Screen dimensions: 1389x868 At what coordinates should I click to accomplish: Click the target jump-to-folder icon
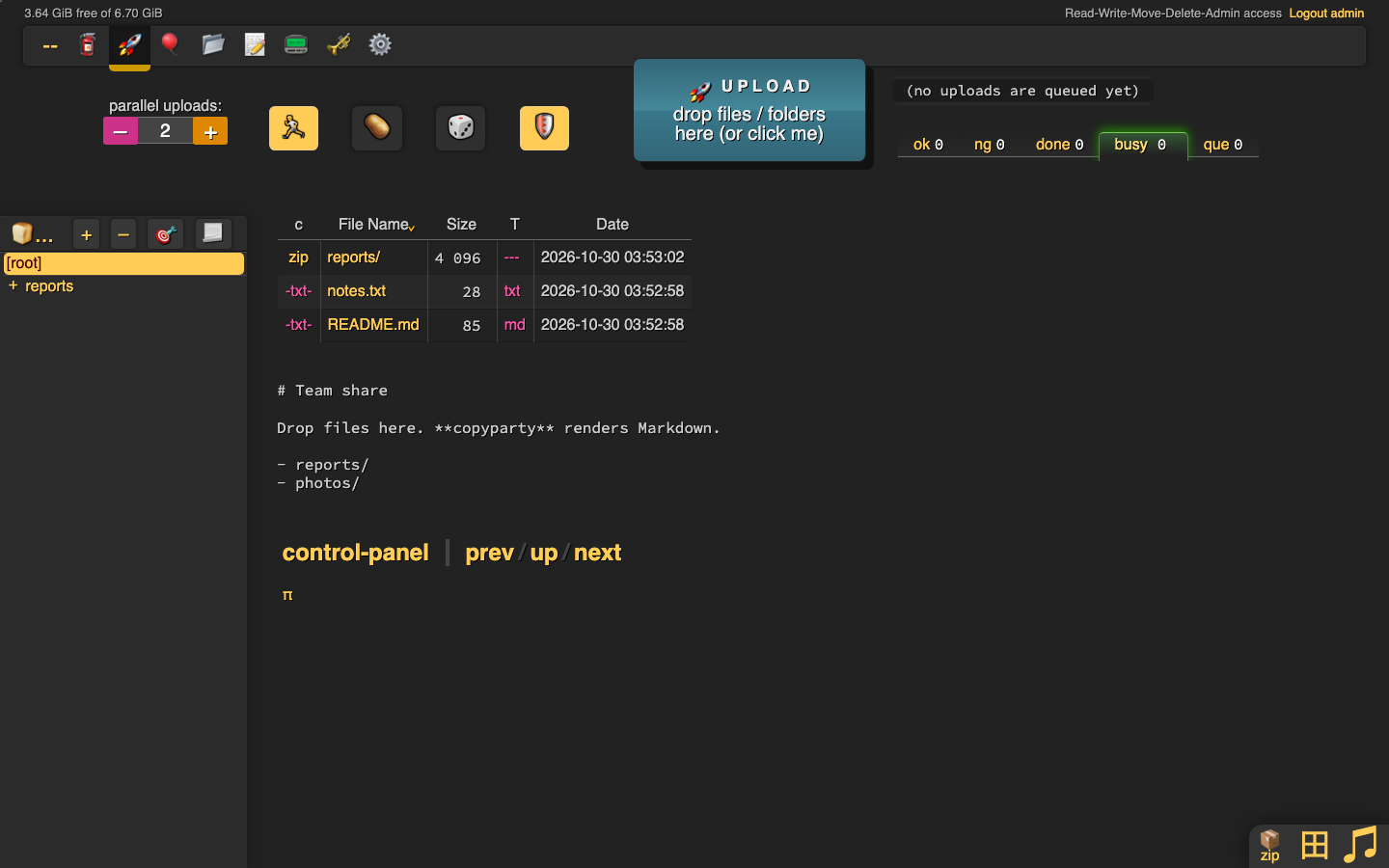165,234
